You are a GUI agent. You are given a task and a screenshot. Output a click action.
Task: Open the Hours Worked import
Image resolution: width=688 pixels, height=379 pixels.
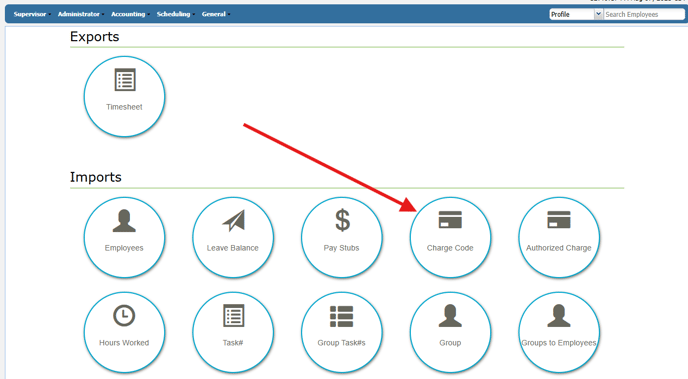pyautogui.click(x=124, y=333)
